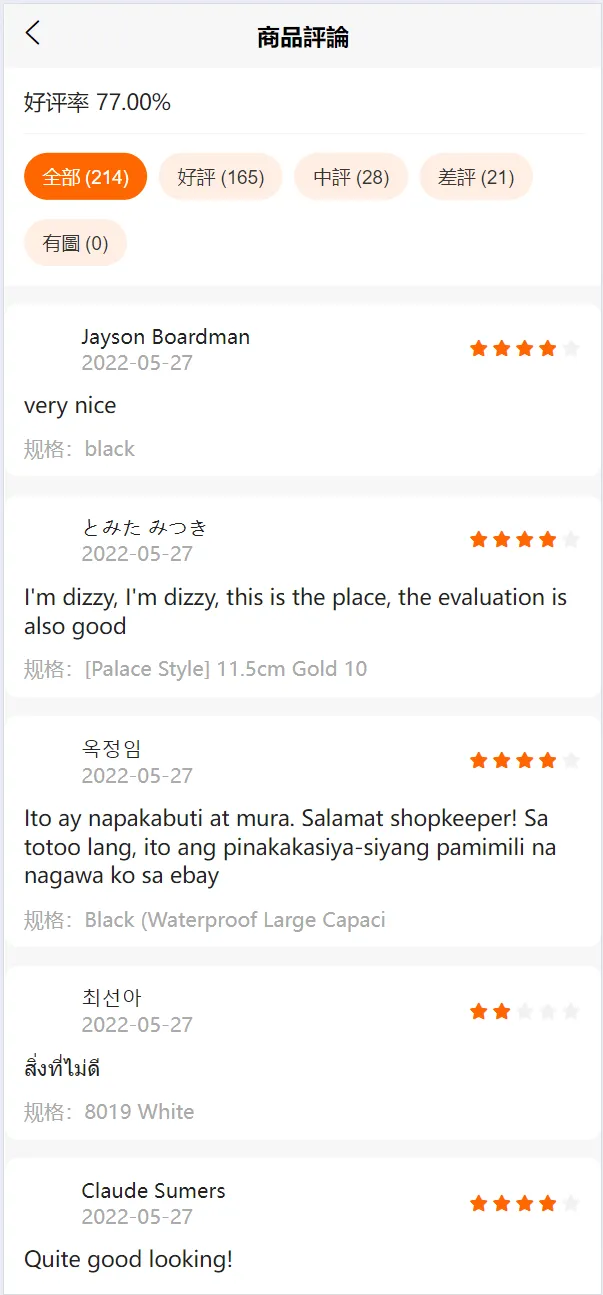Click Claude Sumers' star rating

[x=525, y=1203]
